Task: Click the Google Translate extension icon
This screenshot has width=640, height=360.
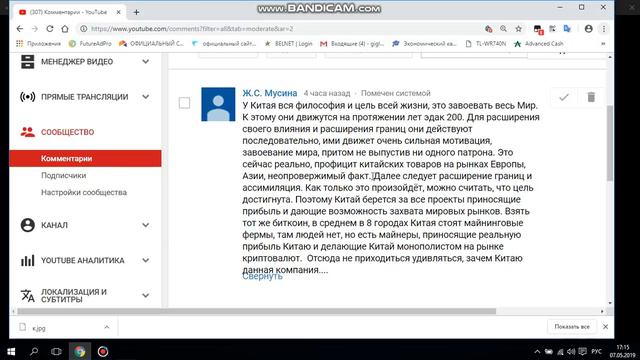Action: pos(567,29)
